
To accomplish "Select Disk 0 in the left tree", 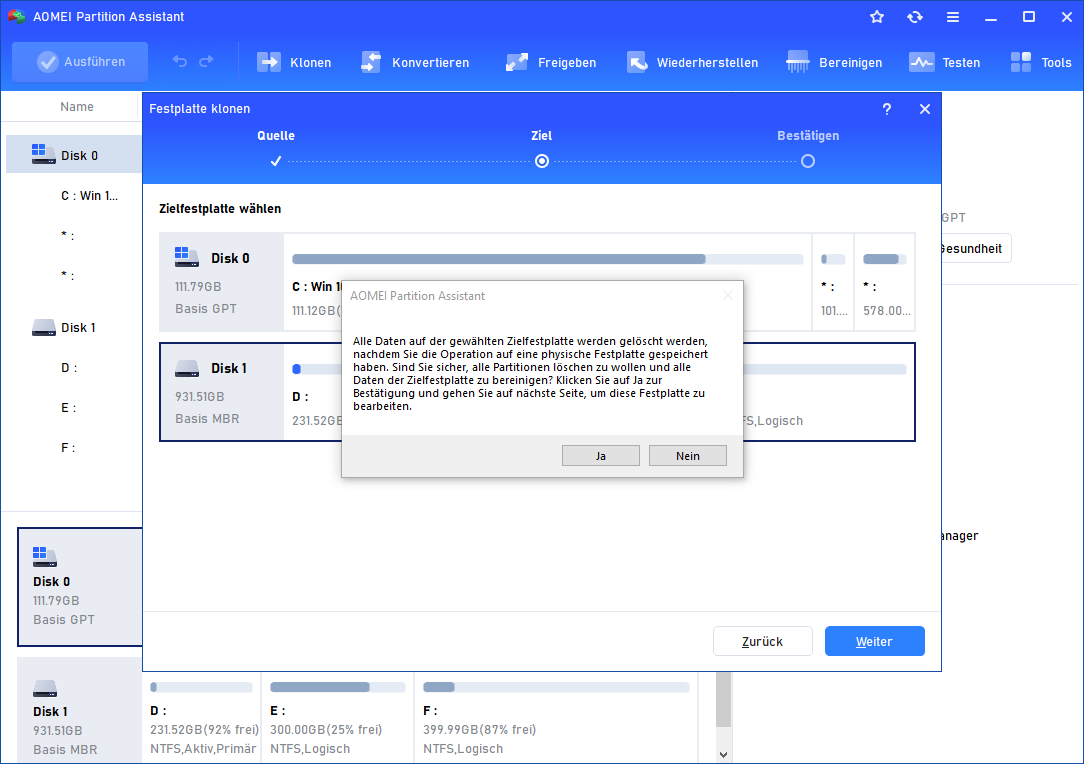I will pyautogui.click(x=74, y=155).
